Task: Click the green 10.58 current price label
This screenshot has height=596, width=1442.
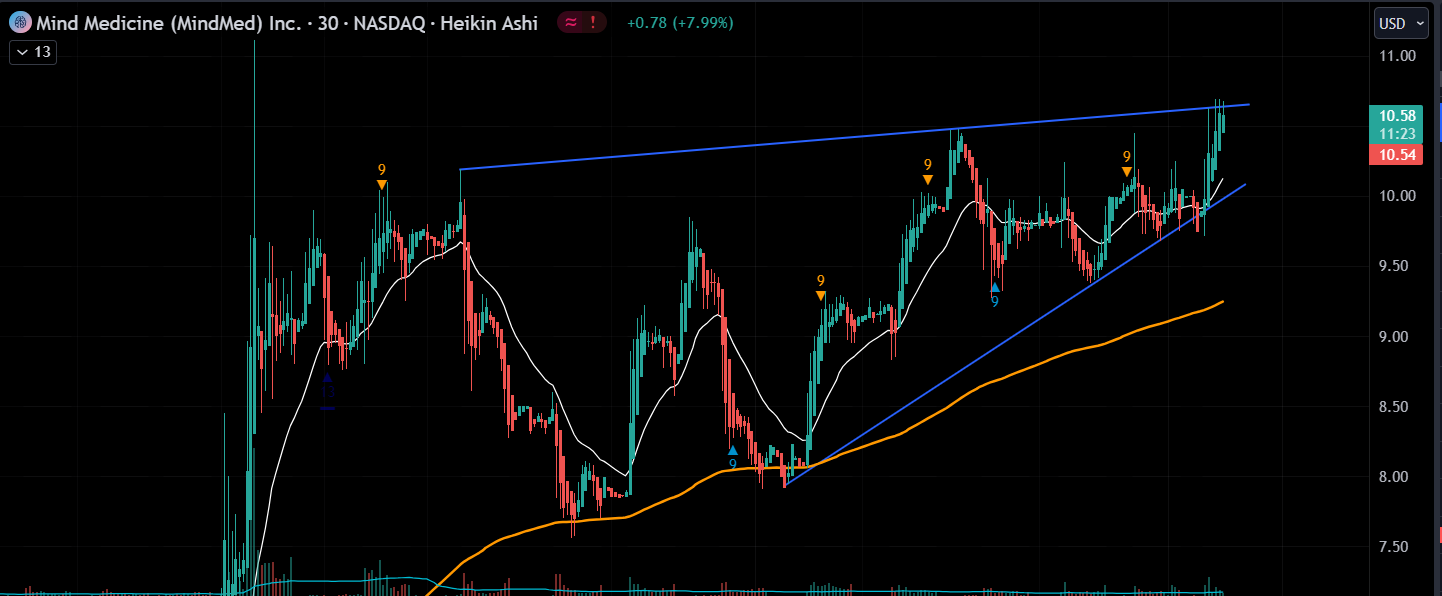Action: pyautogui.click(x=1396, y=115)
